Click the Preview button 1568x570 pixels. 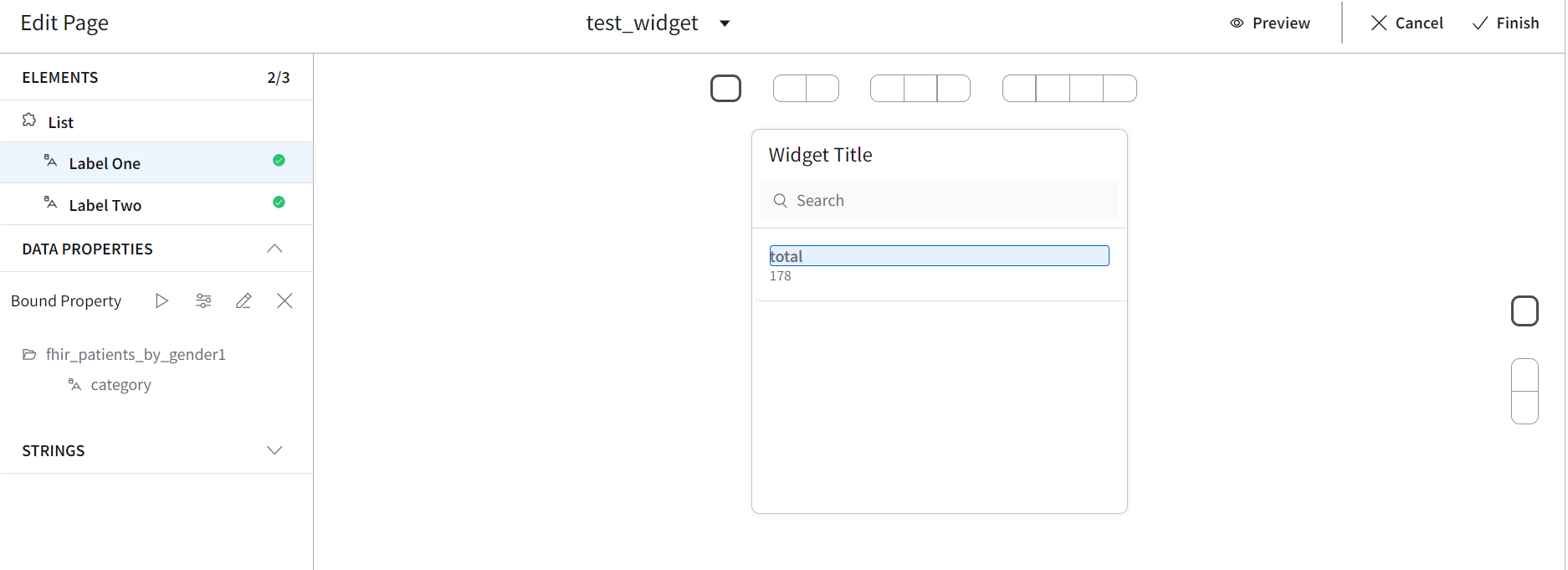1270,23
